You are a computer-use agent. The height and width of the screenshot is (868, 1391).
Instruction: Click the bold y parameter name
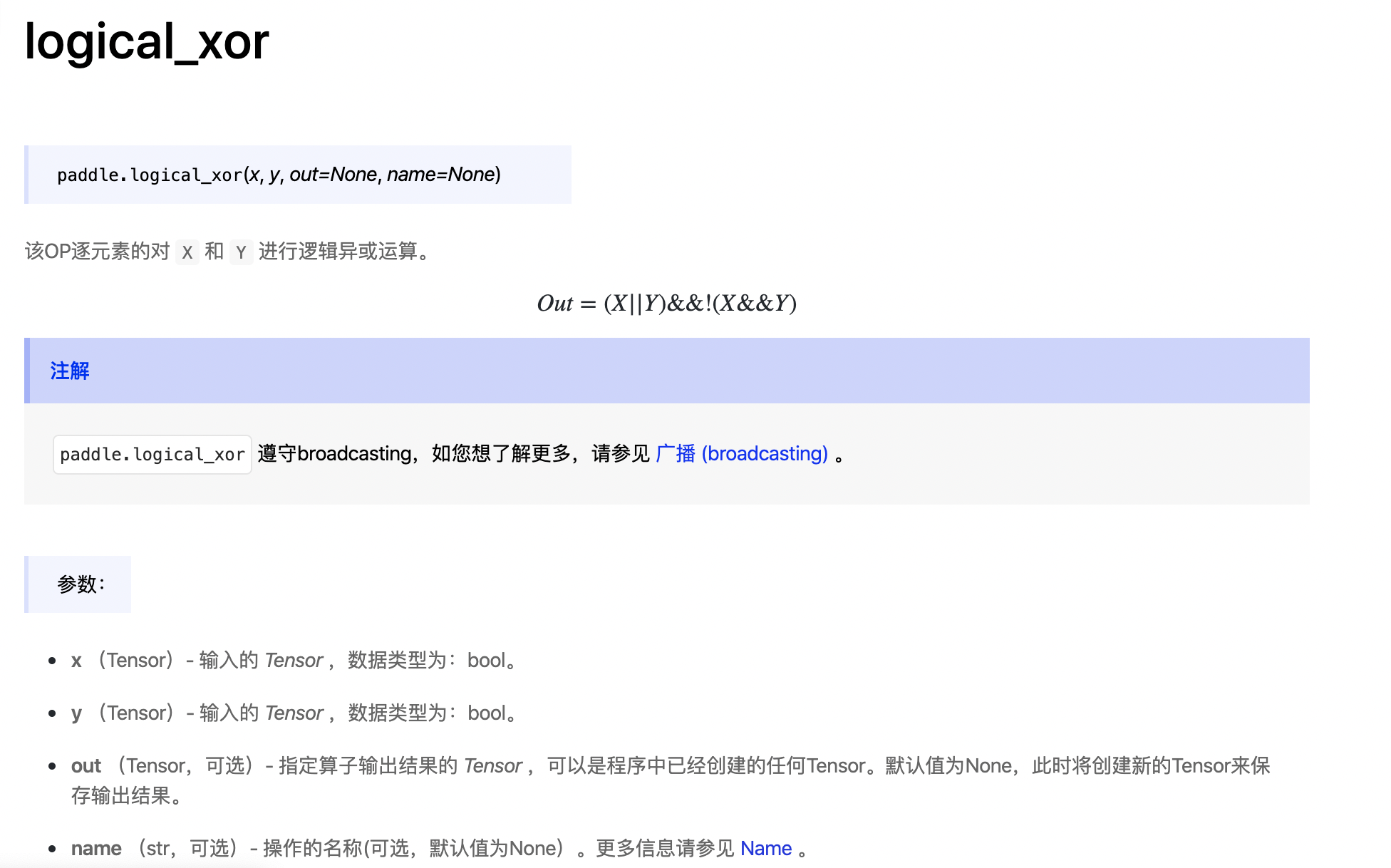[76, 713]
